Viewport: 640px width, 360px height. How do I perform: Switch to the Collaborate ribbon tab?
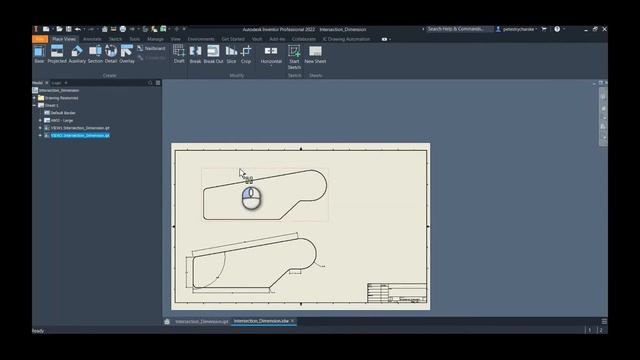[x=304, y=39]
